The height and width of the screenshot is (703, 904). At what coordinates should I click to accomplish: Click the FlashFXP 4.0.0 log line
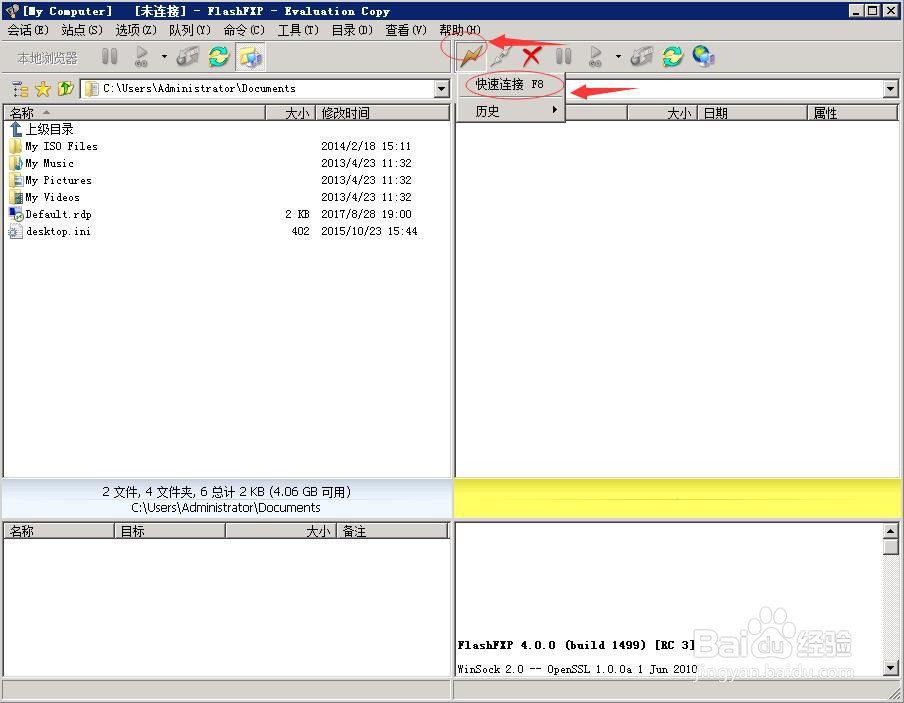click(x=576, y=645)
